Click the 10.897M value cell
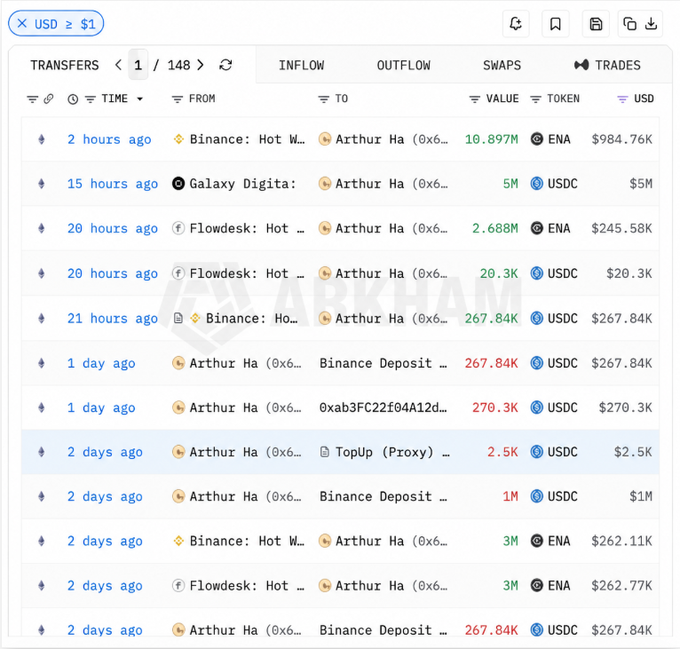 coord(491,140)
